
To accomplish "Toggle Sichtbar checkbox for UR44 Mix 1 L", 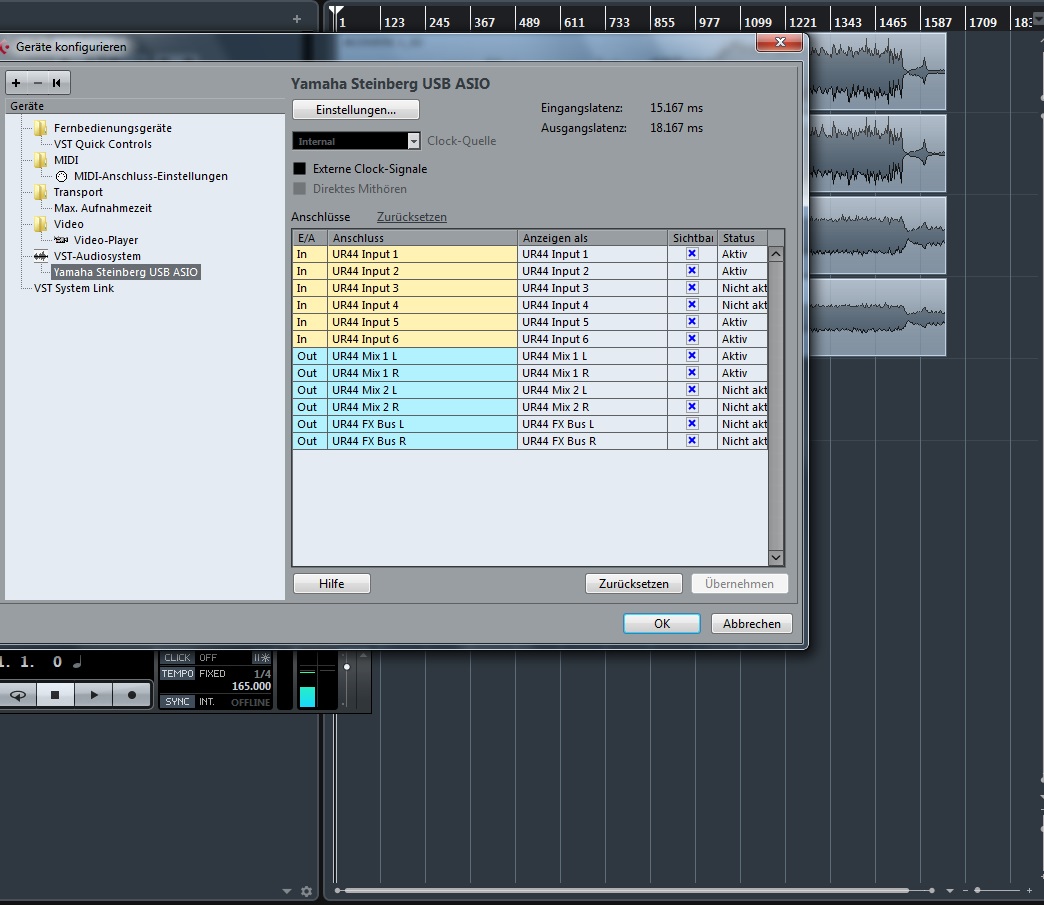I will pos(692,356).
